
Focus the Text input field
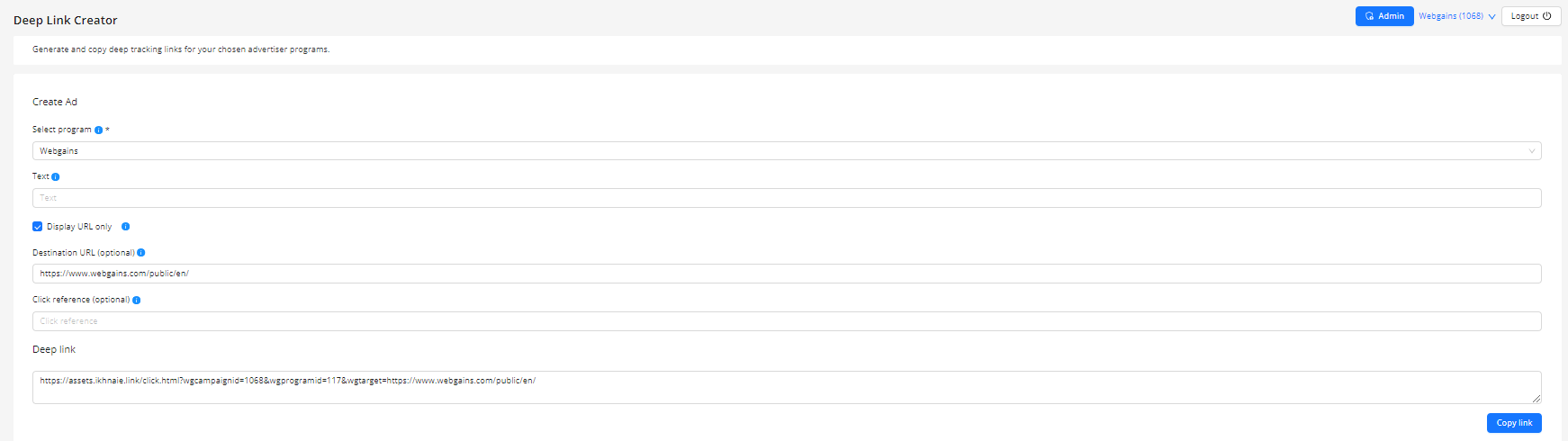pos(786,198)
